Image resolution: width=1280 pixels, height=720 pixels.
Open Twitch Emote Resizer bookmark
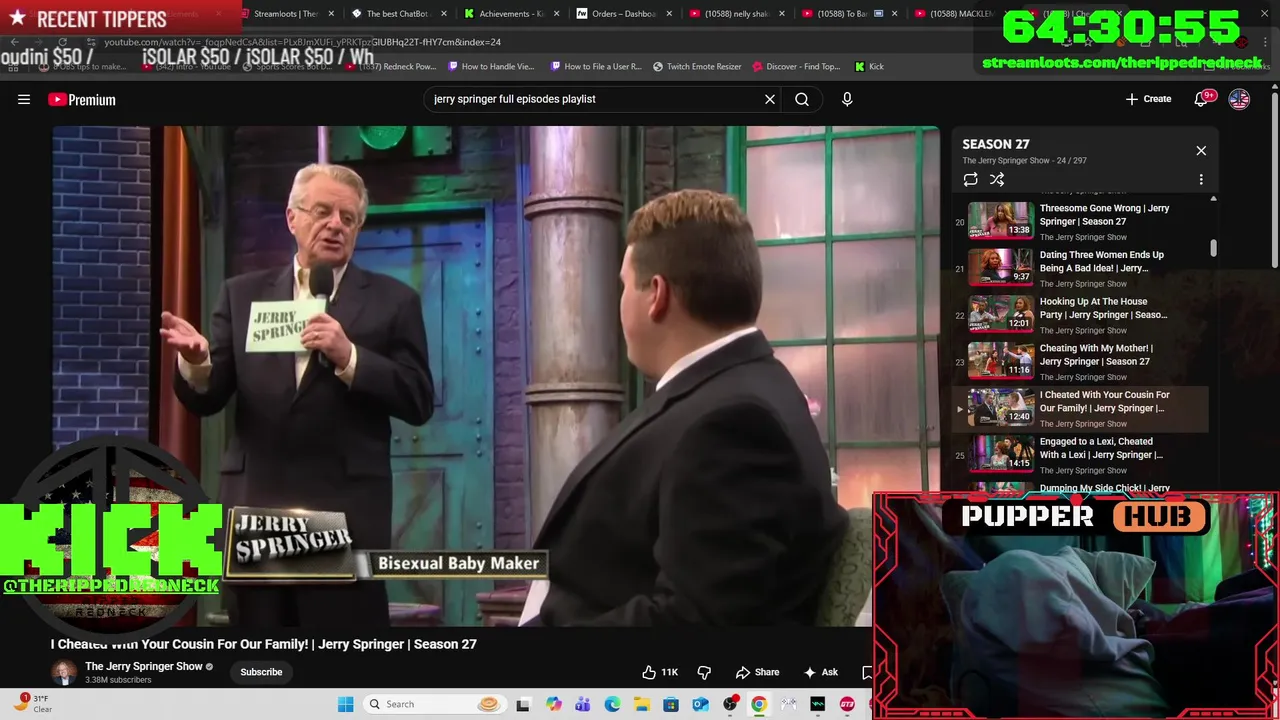(x=697, y=66)
